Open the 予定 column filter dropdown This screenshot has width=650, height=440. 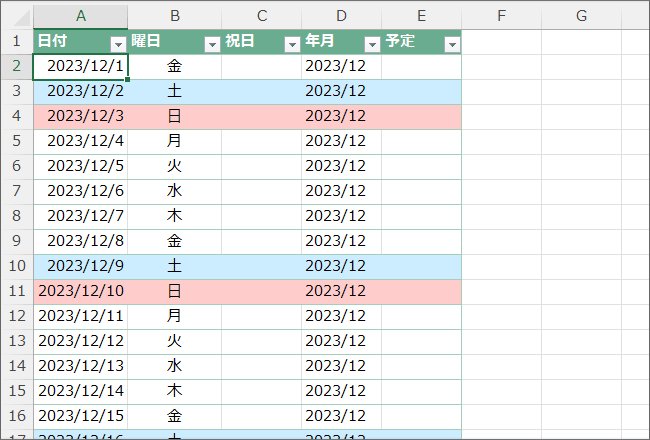tap(452, 44)
